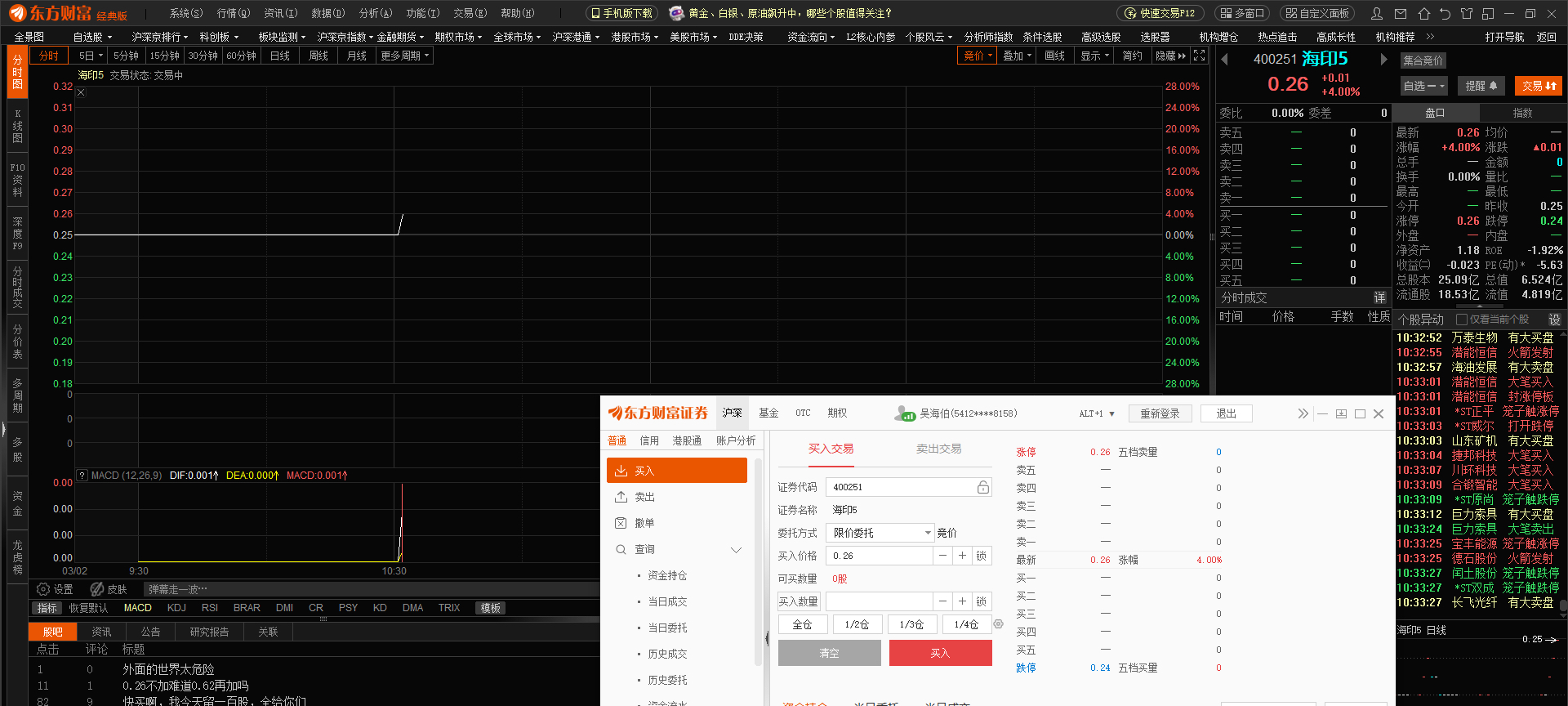Click the MACD help question mark icon
Screen dimensions: 1568x706
(x=82, y=475)
